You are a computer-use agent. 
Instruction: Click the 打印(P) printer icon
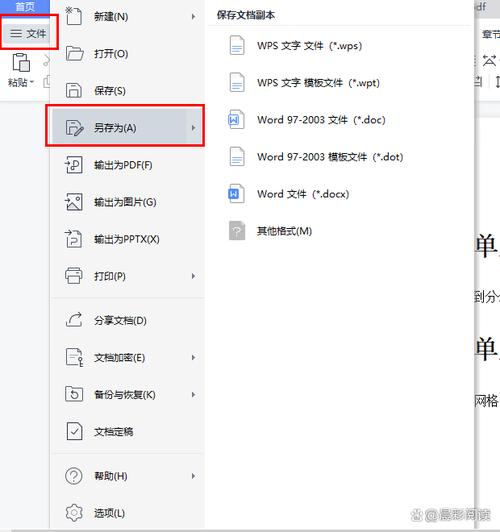(x=74, y=276)
